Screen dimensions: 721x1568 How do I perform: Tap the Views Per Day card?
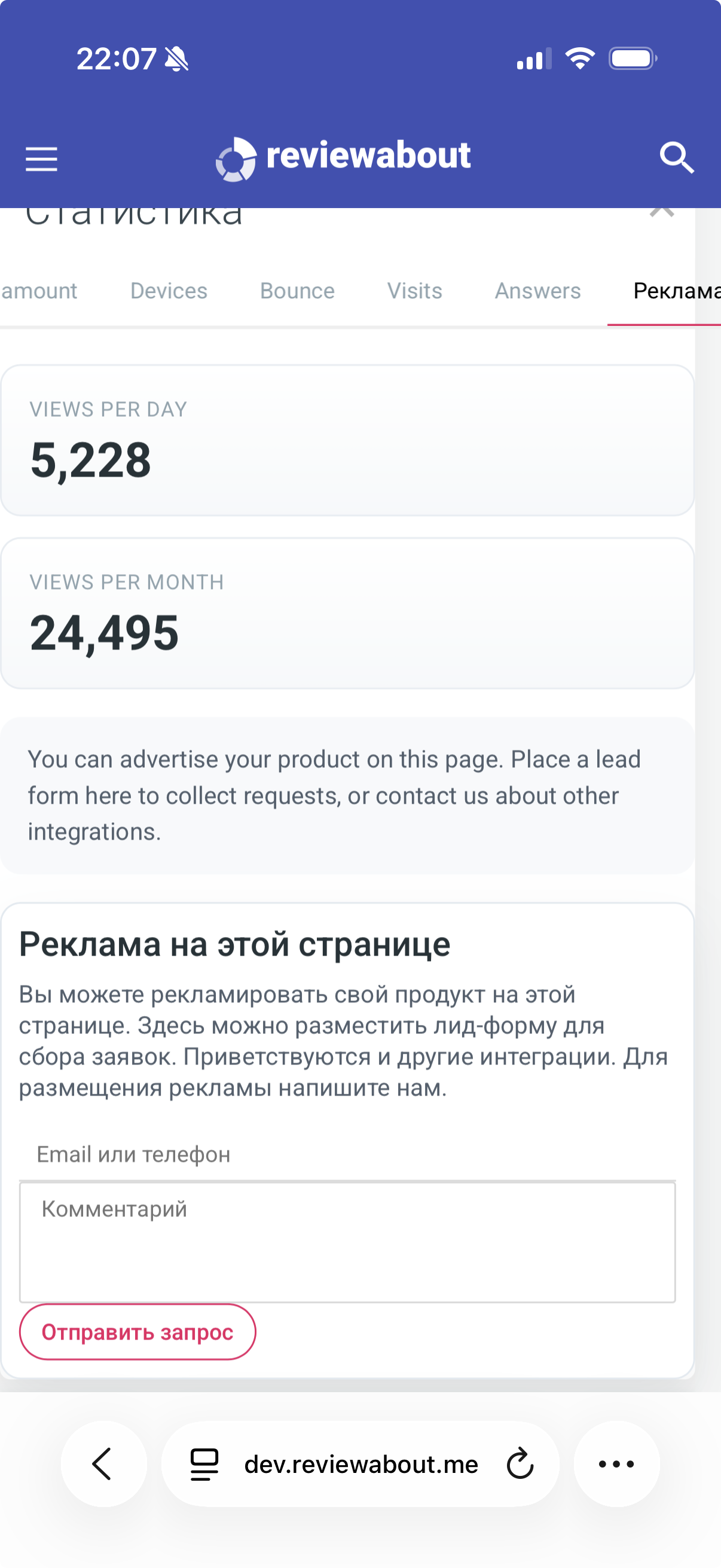coord(347,440)
